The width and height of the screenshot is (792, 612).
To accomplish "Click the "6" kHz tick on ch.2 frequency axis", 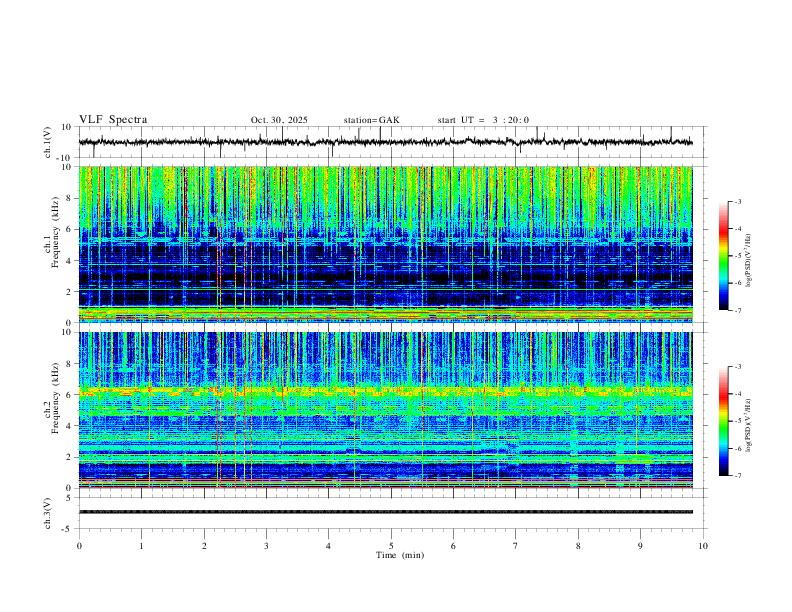I will tap(68, 394).
